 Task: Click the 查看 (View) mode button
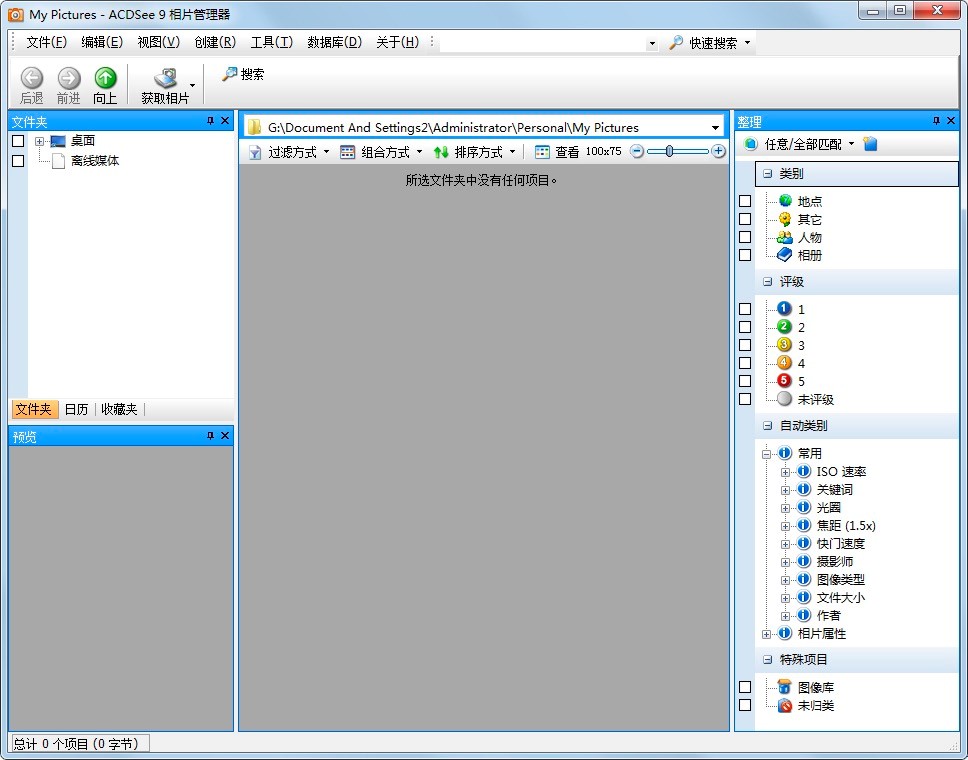tap(557, 152)
